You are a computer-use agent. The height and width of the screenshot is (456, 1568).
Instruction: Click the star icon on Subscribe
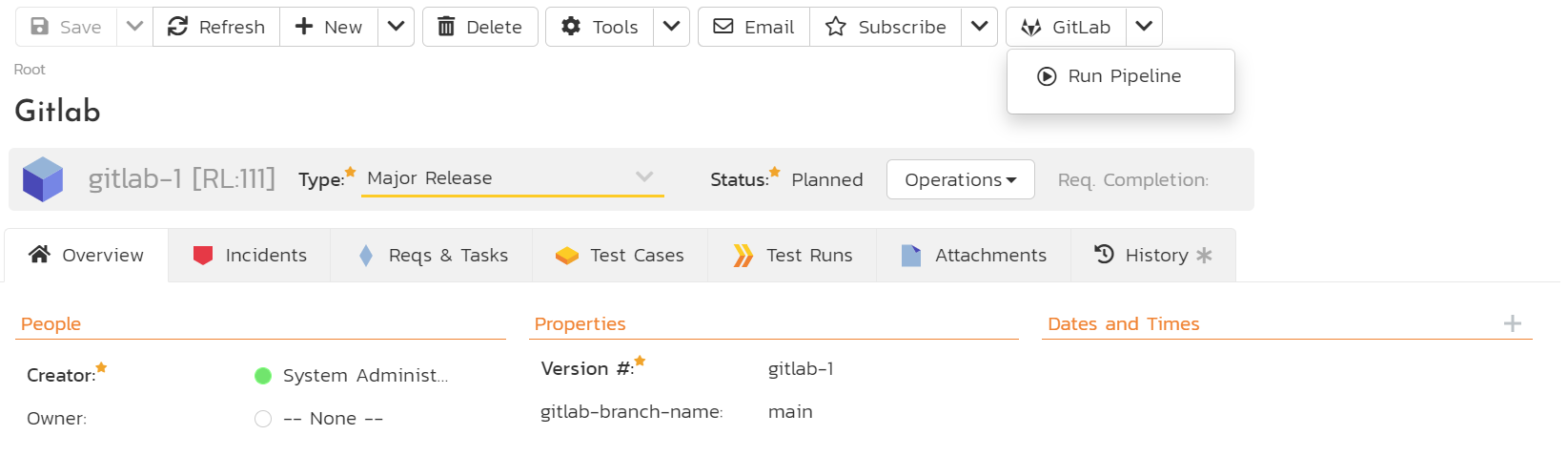[836, 27]
